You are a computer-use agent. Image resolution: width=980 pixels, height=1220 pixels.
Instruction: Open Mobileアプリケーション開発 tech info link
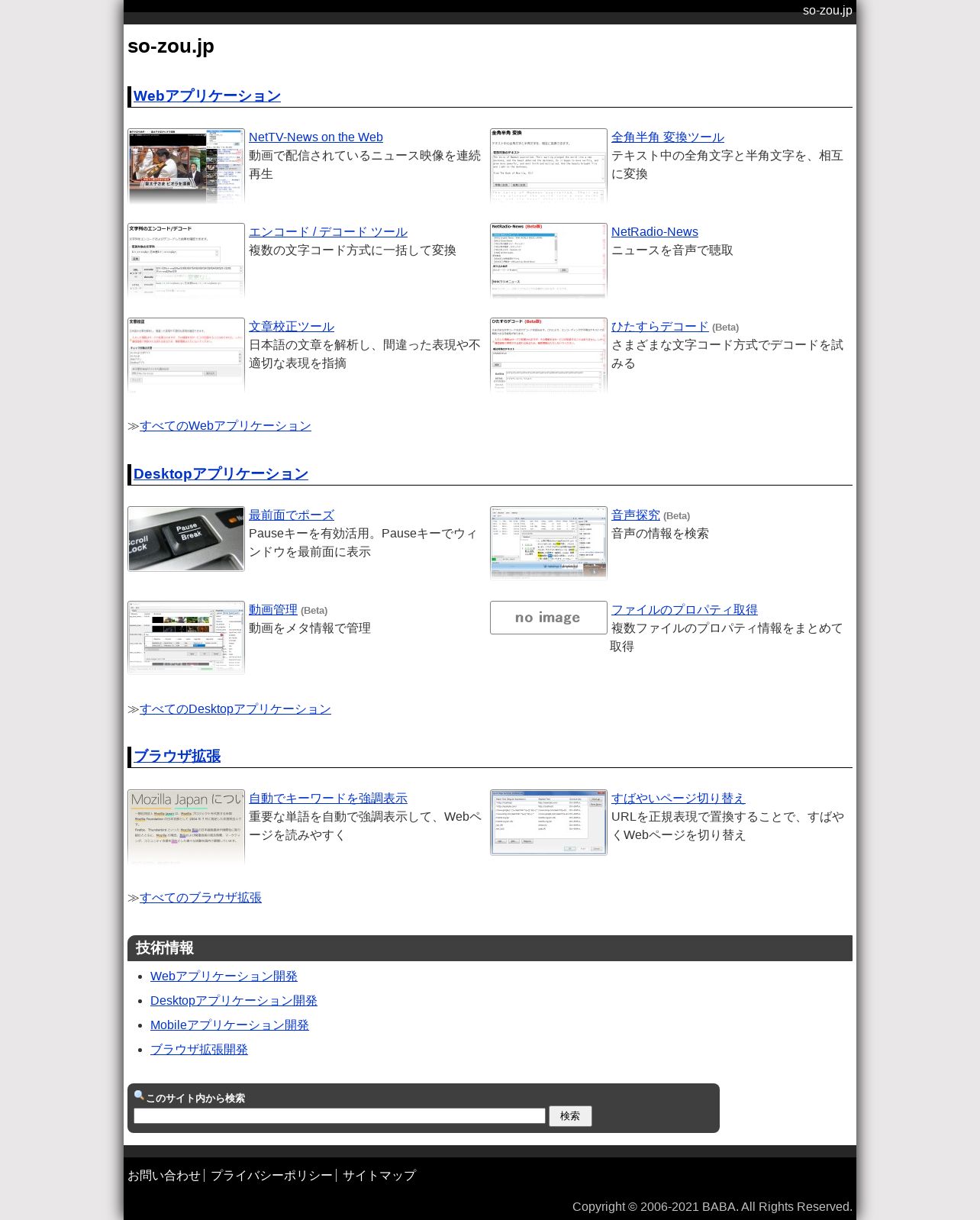click(230, 1025)
